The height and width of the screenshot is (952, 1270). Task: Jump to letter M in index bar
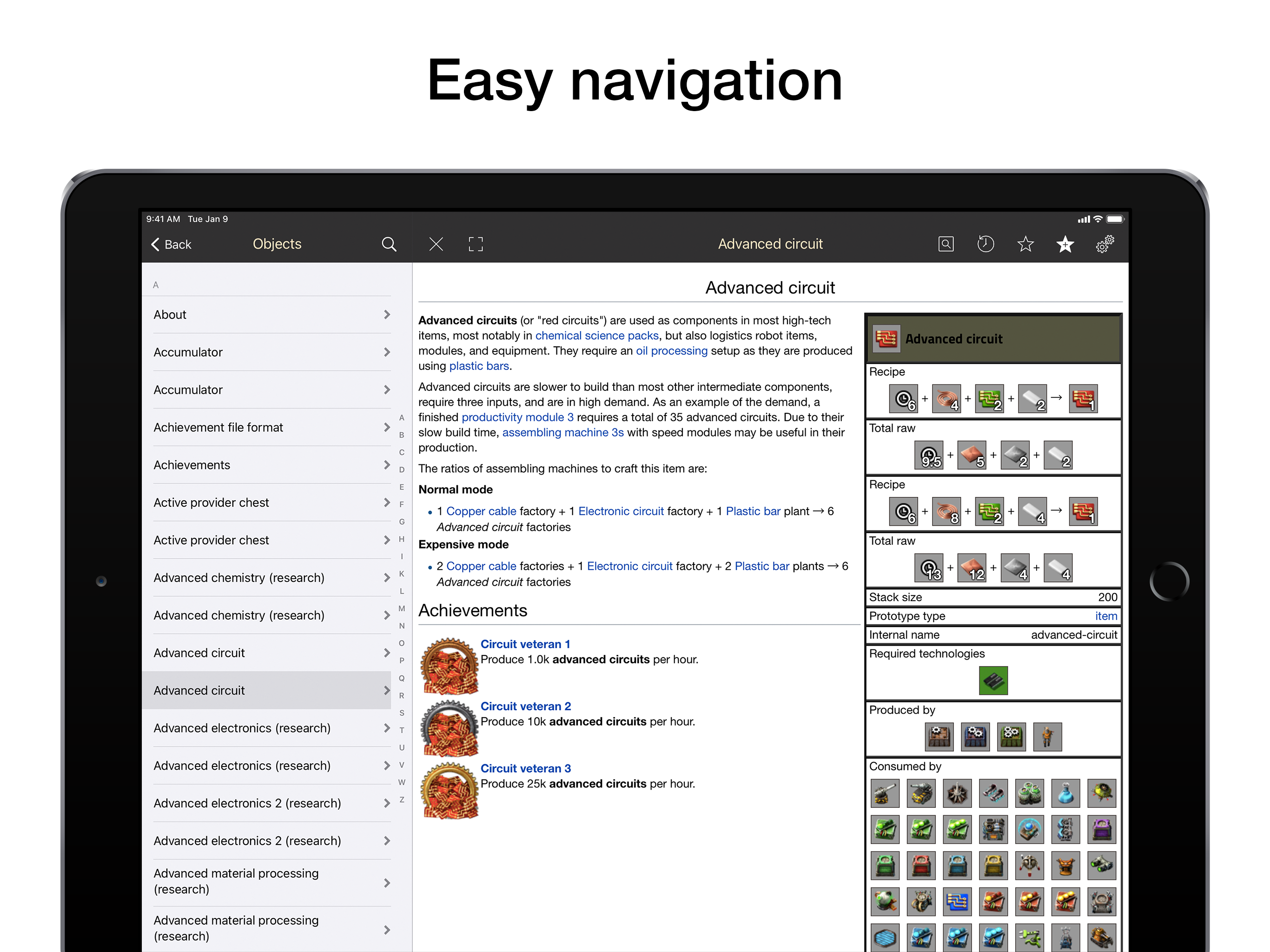point(401,608)
